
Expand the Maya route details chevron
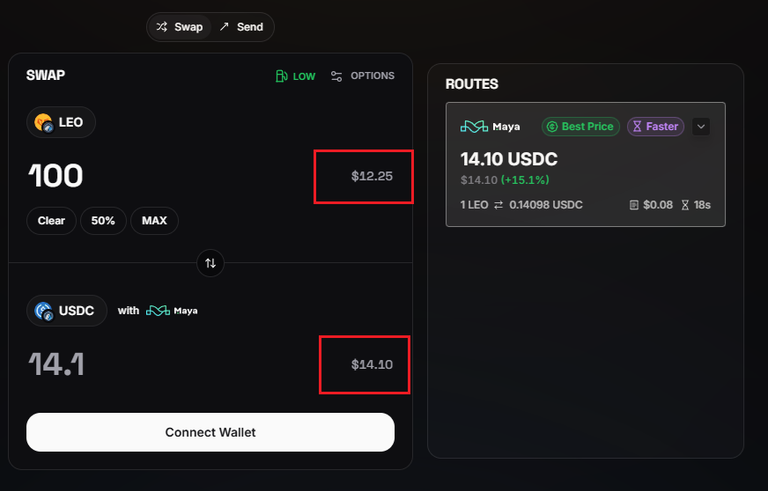[701, 126]
